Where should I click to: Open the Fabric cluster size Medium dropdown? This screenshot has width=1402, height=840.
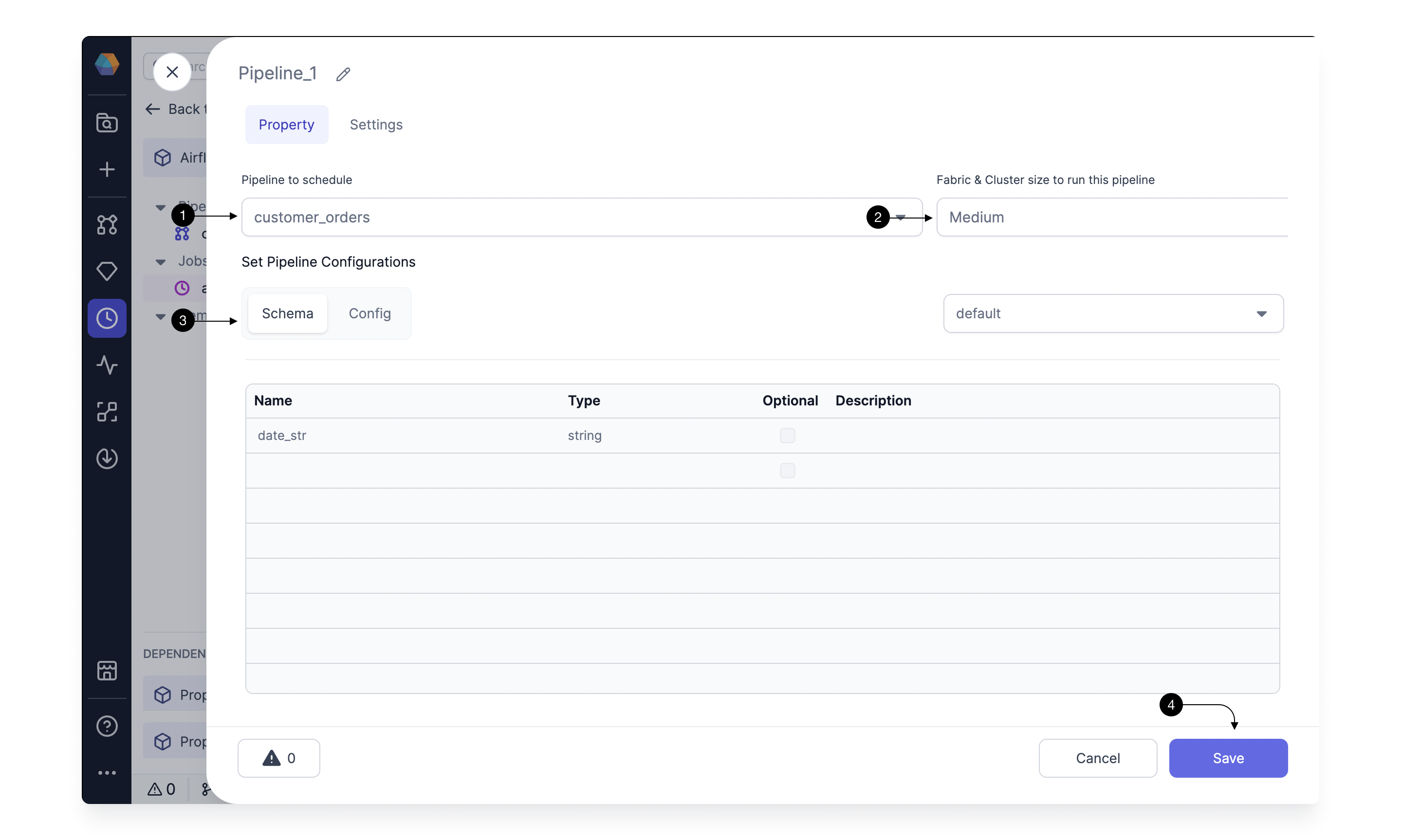1112,217
